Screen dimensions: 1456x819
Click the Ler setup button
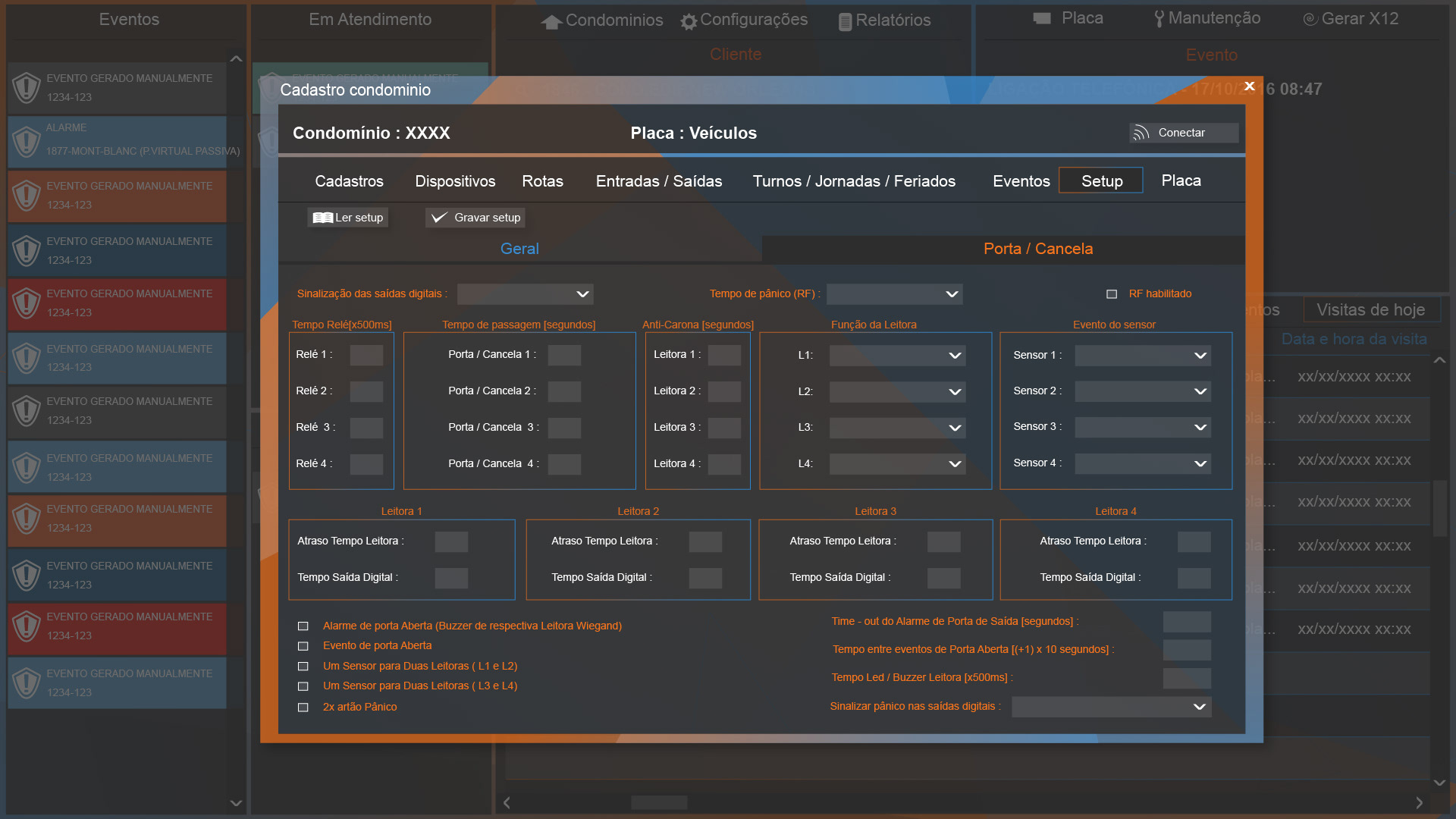click(348, 218)
